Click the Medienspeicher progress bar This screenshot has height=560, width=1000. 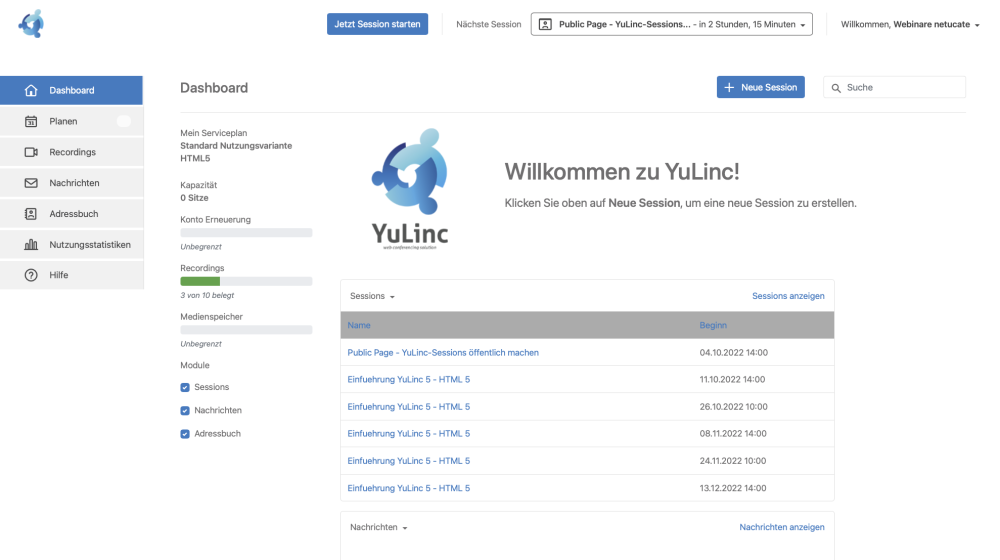pos(246,330)
